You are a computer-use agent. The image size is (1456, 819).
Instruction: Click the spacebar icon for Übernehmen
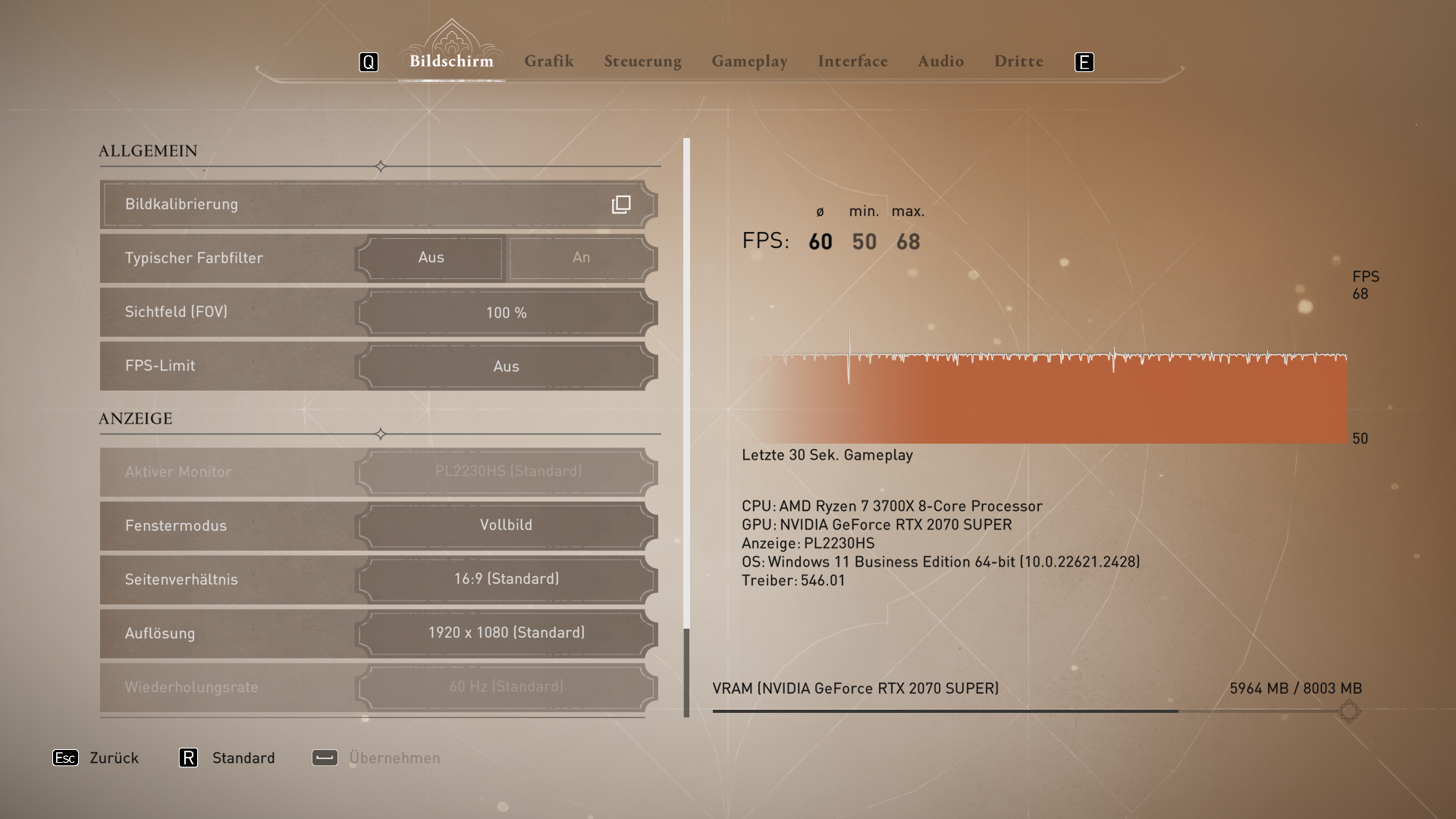325,758
